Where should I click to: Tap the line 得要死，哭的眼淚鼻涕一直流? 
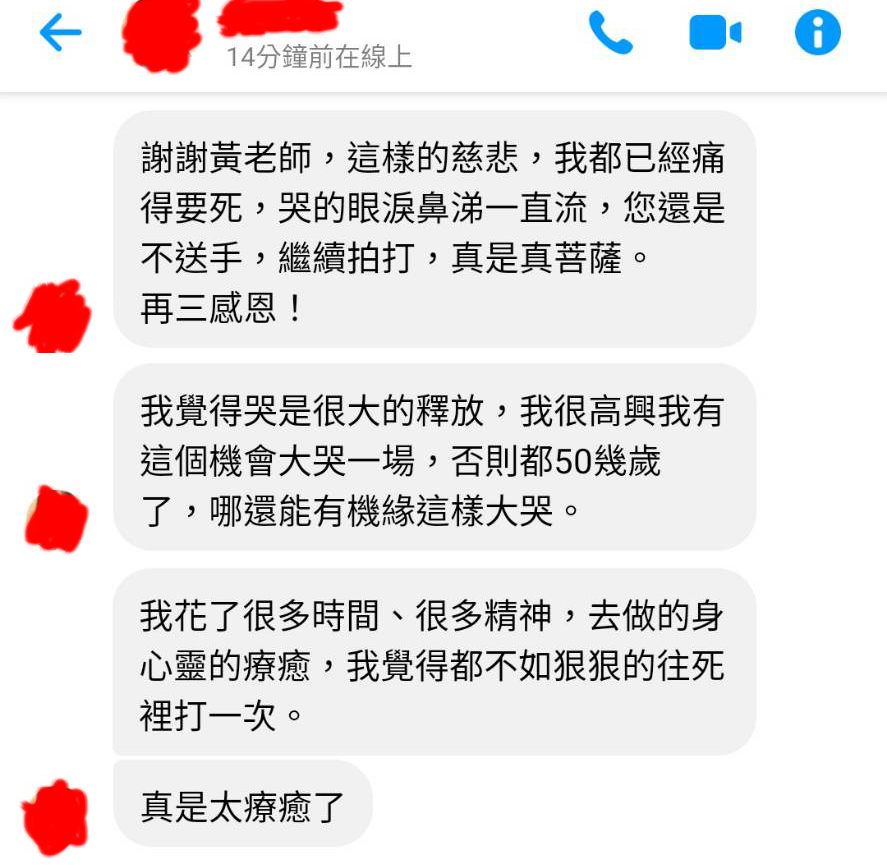coord(364,208)
